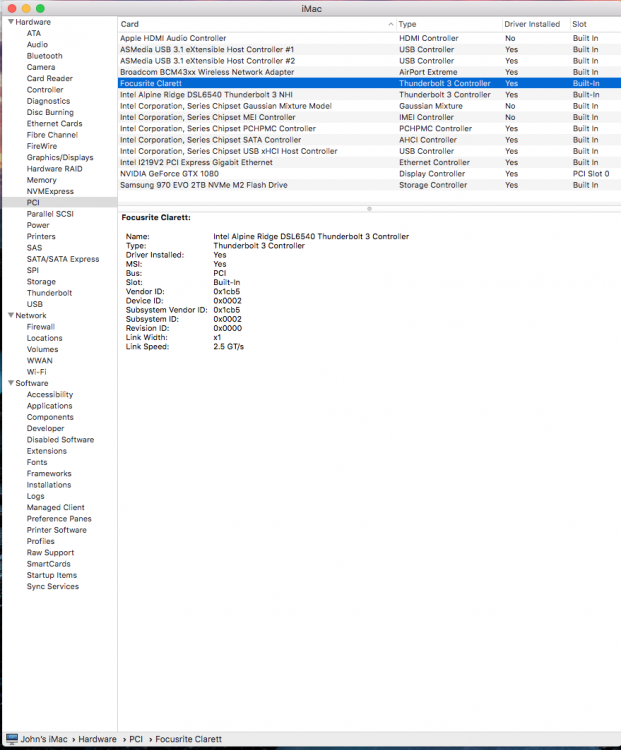Select the Chipset SATA Controller row
Image resolution: width=621 pixels, height=750 pixels.
coord(369,140)
